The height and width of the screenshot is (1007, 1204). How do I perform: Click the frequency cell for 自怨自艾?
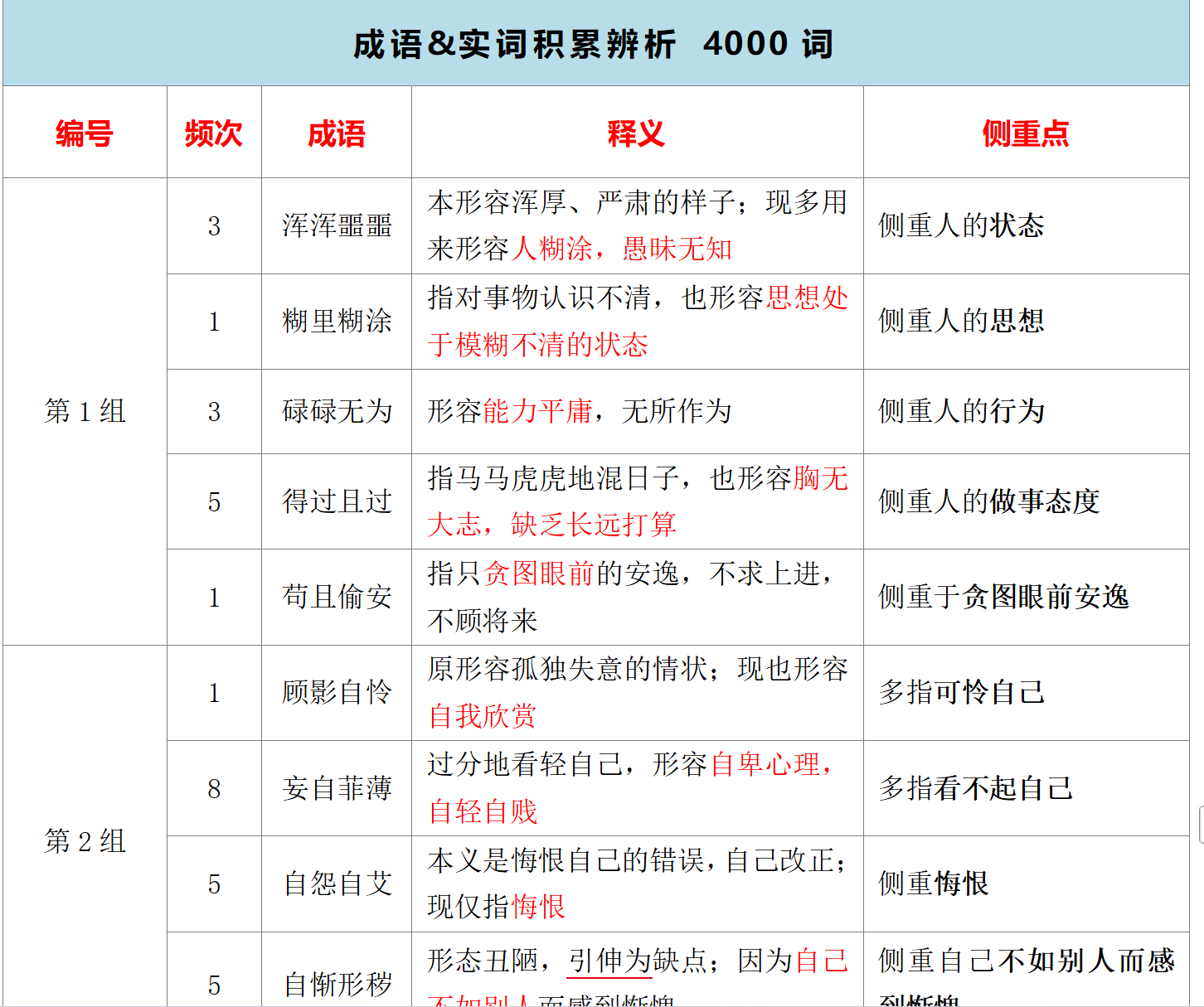pyautogui.click(x=214, y=884)
